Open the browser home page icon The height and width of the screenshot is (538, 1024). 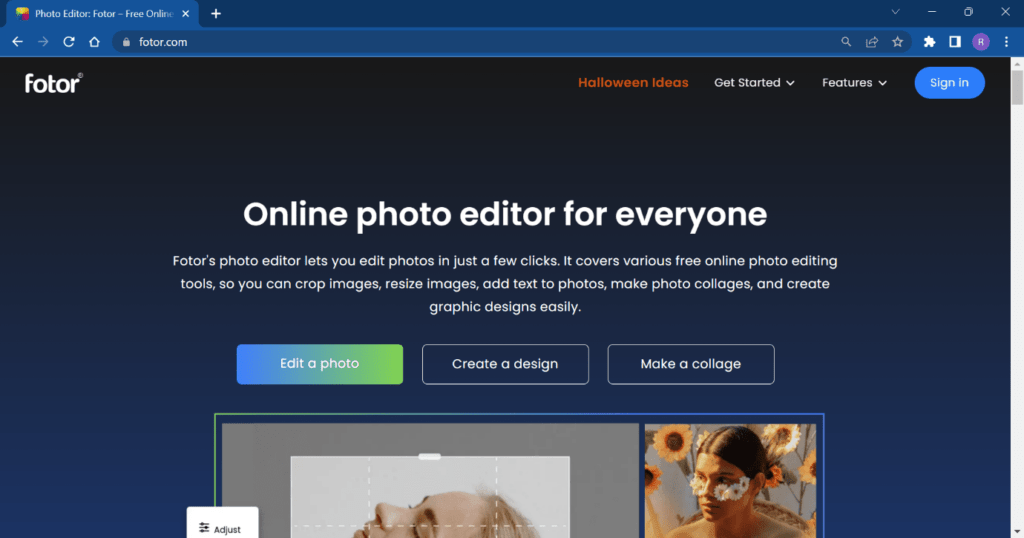94,42
